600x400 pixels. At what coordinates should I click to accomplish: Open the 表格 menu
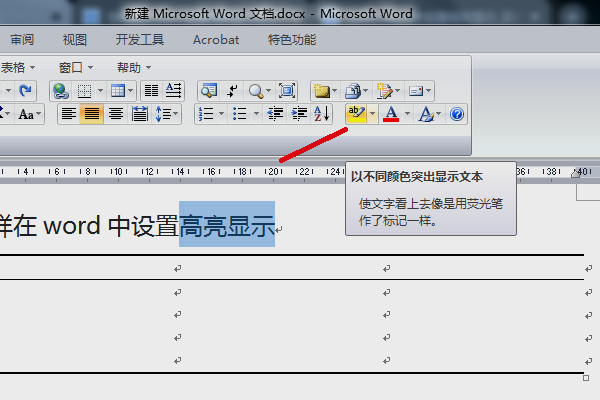tap(17, 68)
